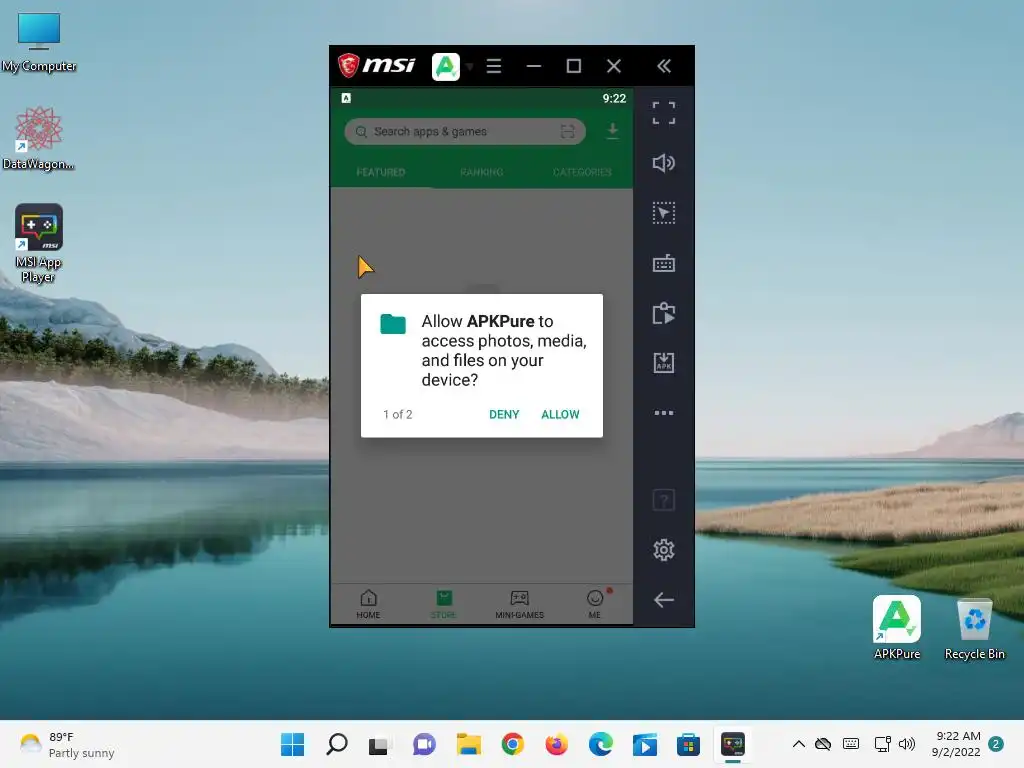Click the touch keyboard tray icon
The height and width of the screenshot is (768, 1024).
tap(851, 744)
